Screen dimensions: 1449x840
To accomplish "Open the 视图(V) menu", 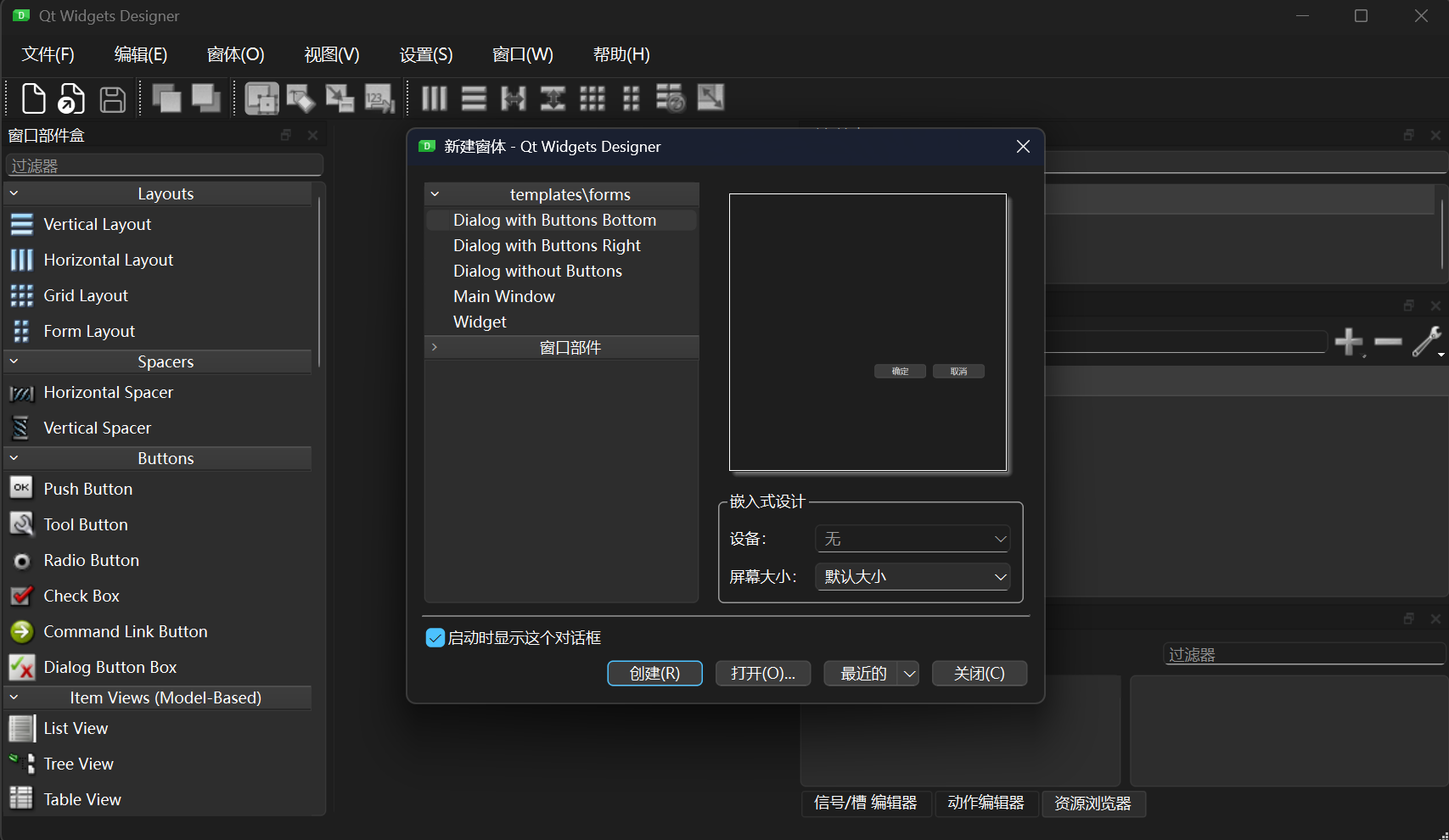I will (x=332, y=54).
